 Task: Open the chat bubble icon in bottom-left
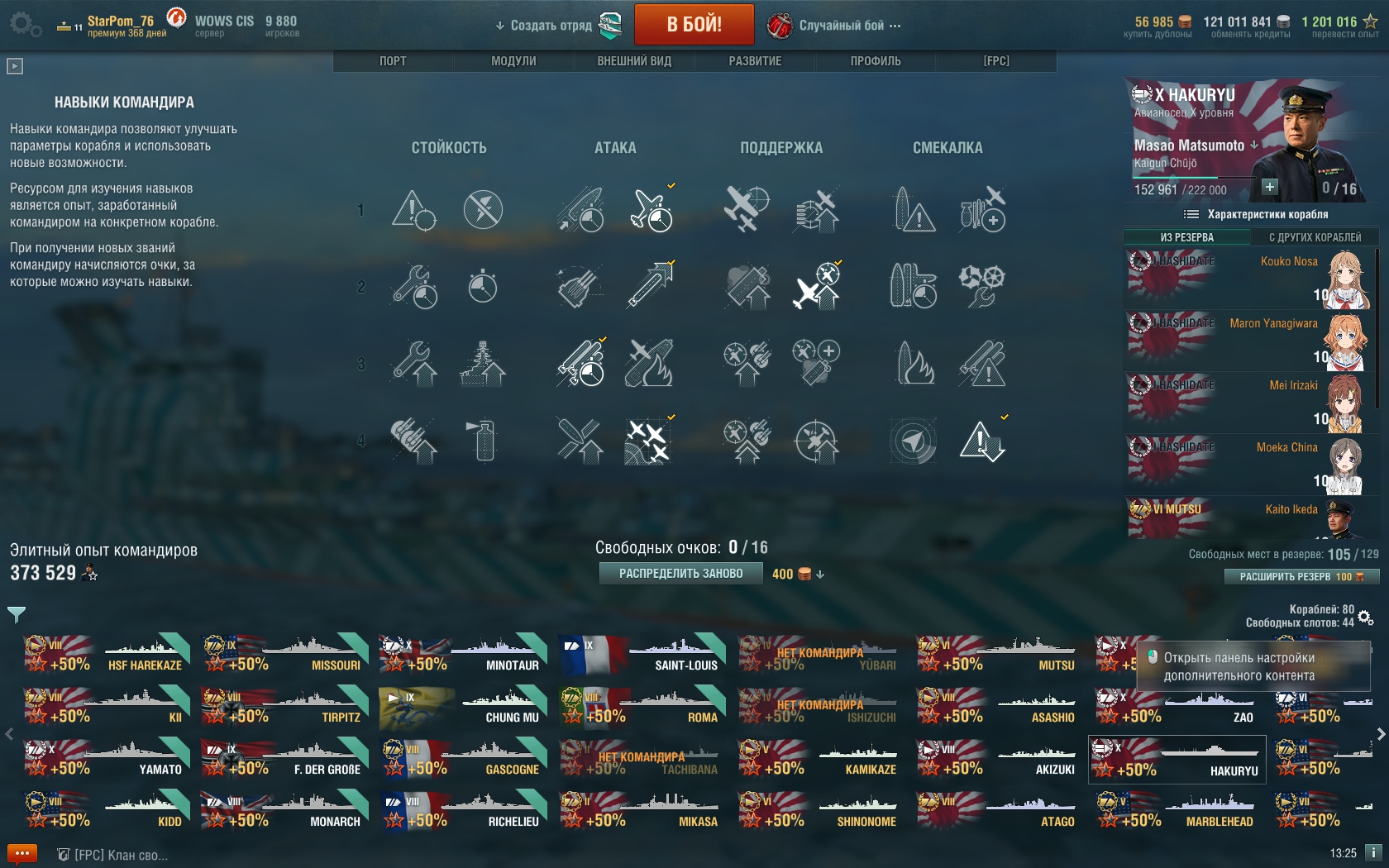(22, 853)
